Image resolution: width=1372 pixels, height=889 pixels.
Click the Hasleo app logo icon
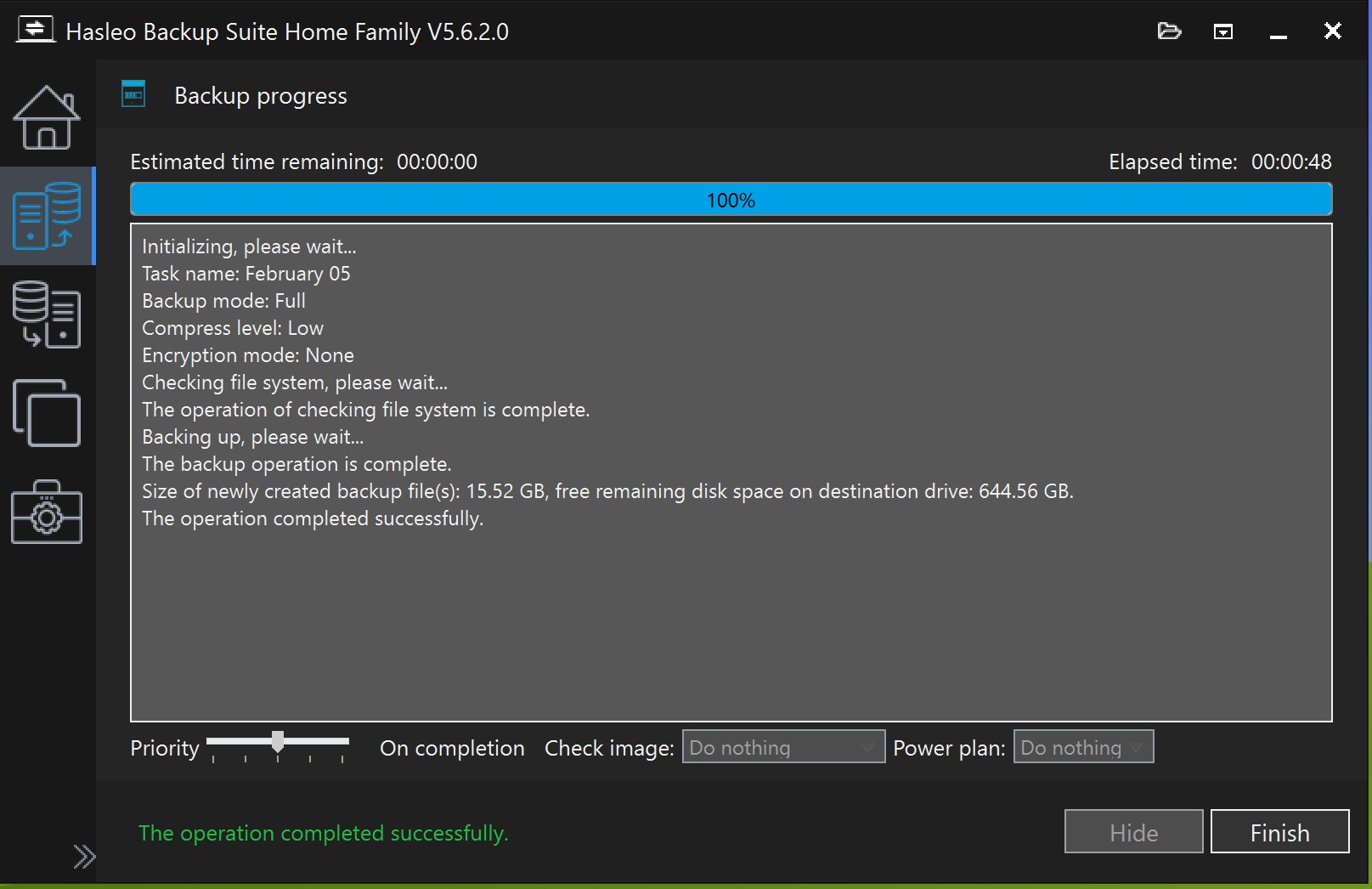36,31
